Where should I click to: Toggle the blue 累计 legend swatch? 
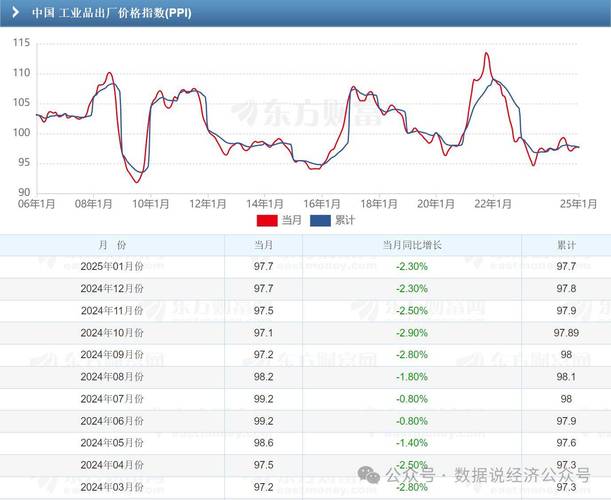click(x=320, y=221)
